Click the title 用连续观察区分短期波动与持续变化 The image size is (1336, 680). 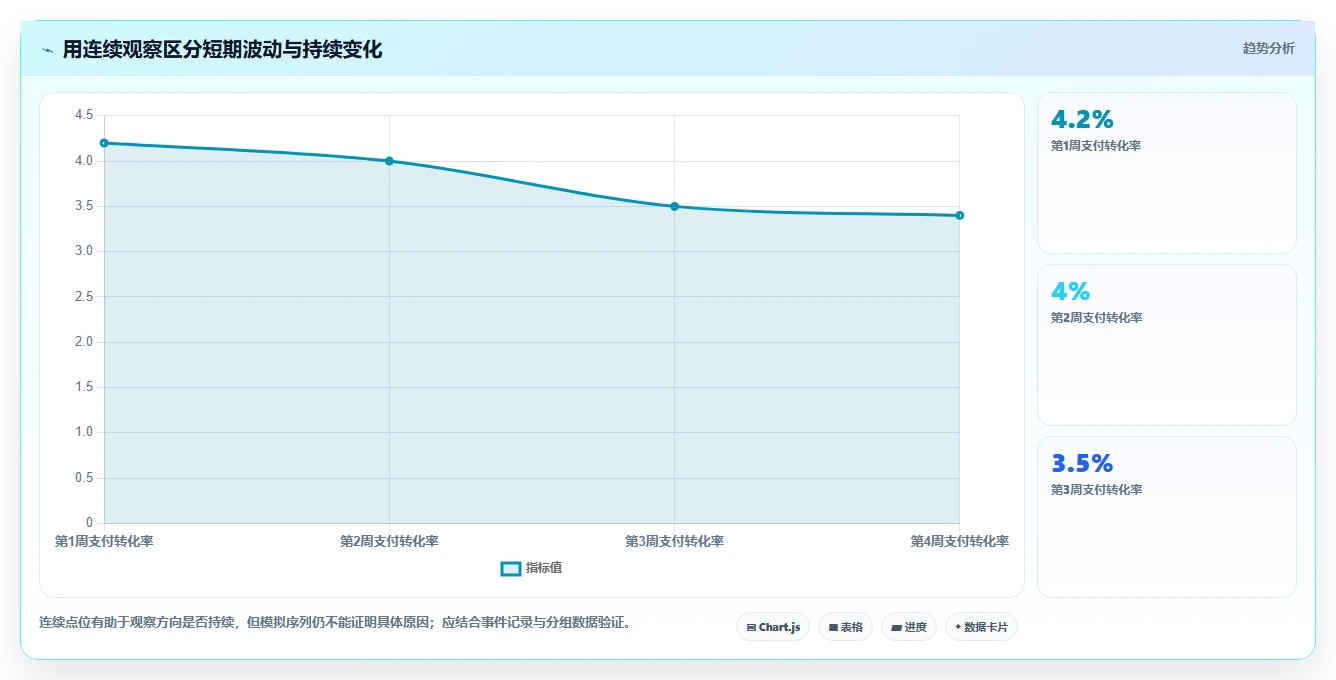coord(222,49)
